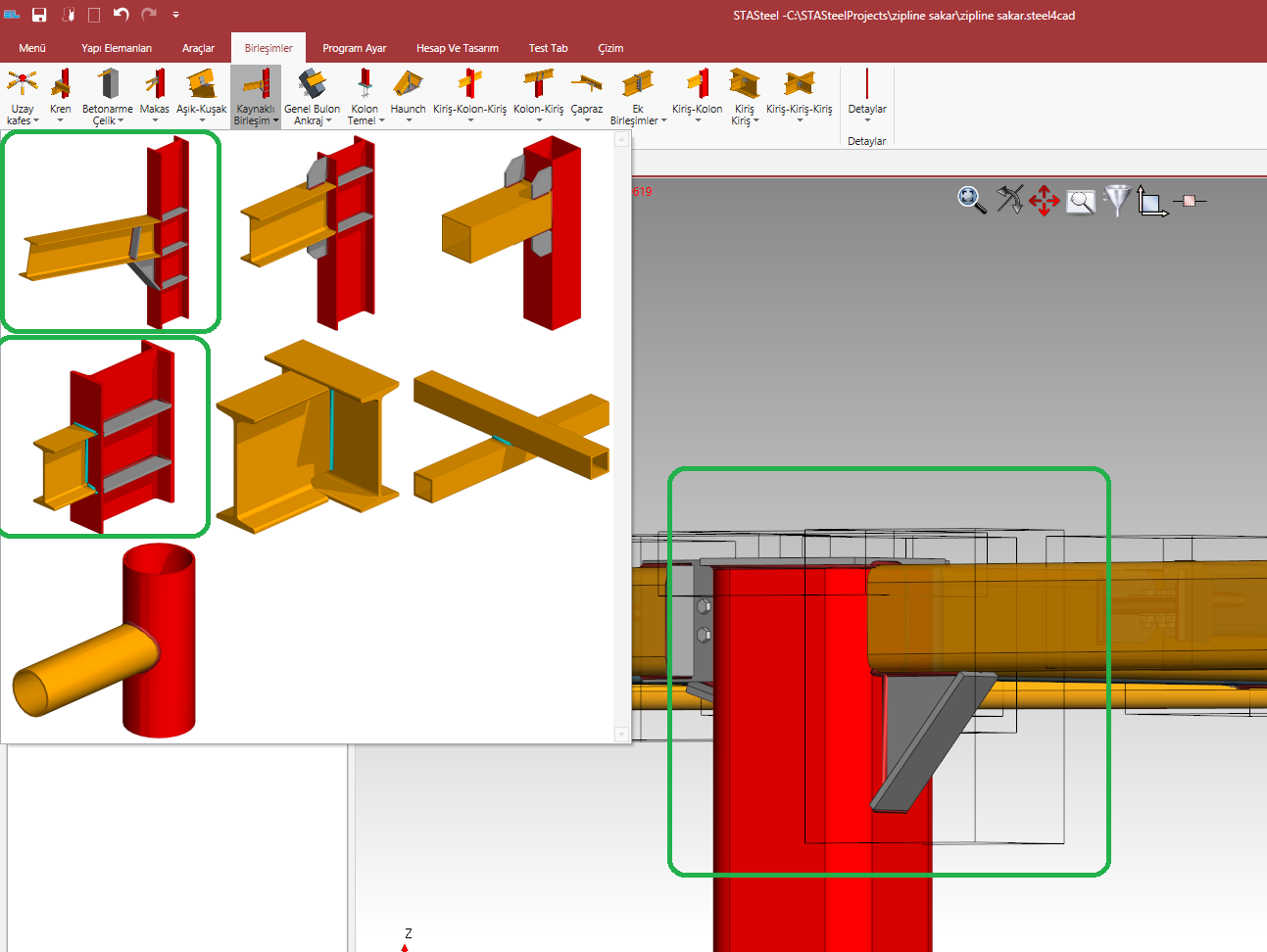Switch to the Hesap Ve Tasarım tab
The height and width of the screenshot is (952, 1267).
click(x=457, y=48)
